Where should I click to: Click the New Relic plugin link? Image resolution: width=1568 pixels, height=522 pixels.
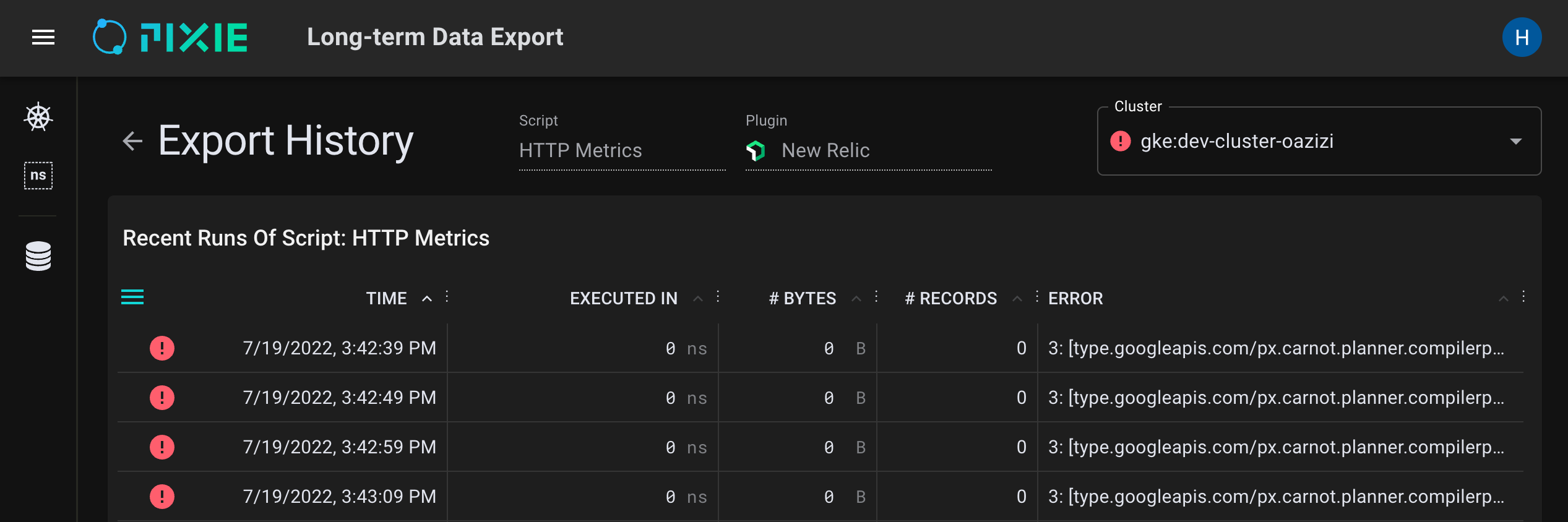click(x=825, y=150)
